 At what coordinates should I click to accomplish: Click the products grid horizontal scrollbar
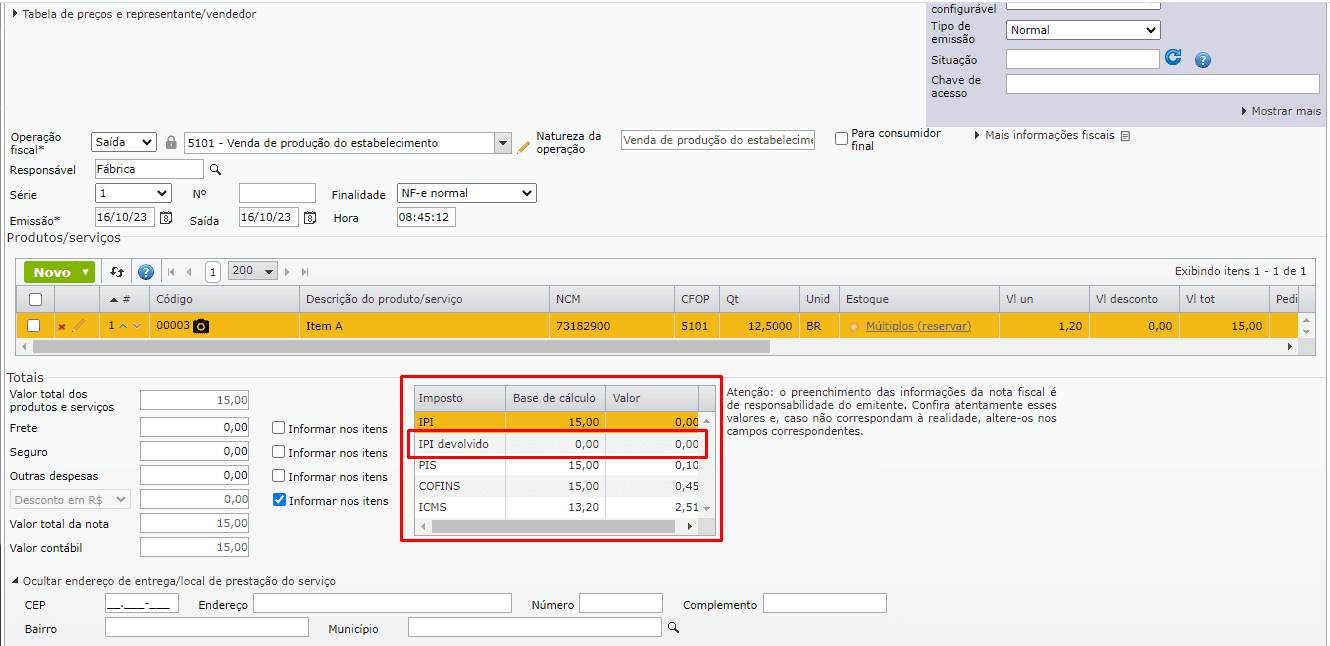[400, 346]
